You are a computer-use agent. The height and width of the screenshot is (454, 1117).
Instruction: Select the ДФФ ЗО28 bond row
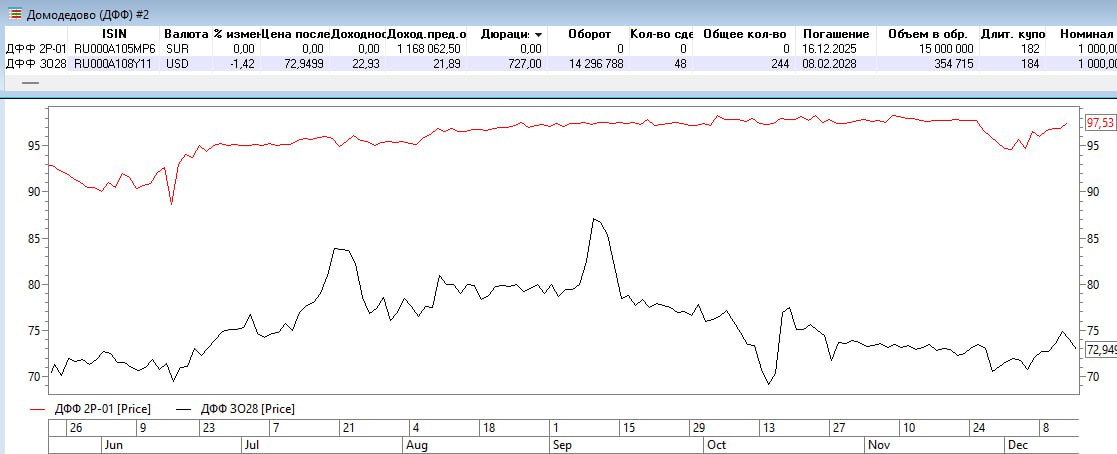click(36, 63)
